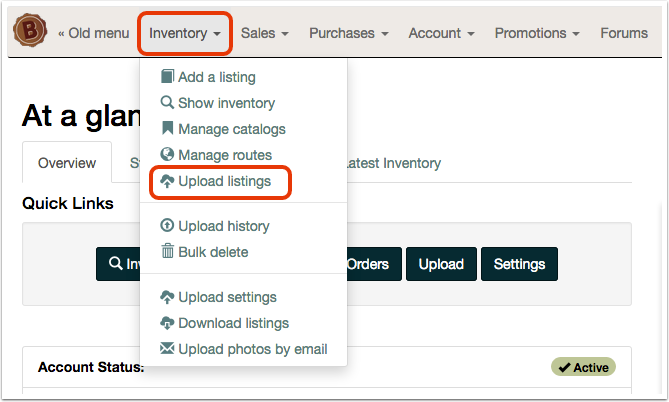
Task: Click the cloud upload icon beside Upload listings
Action: point(167,181)
